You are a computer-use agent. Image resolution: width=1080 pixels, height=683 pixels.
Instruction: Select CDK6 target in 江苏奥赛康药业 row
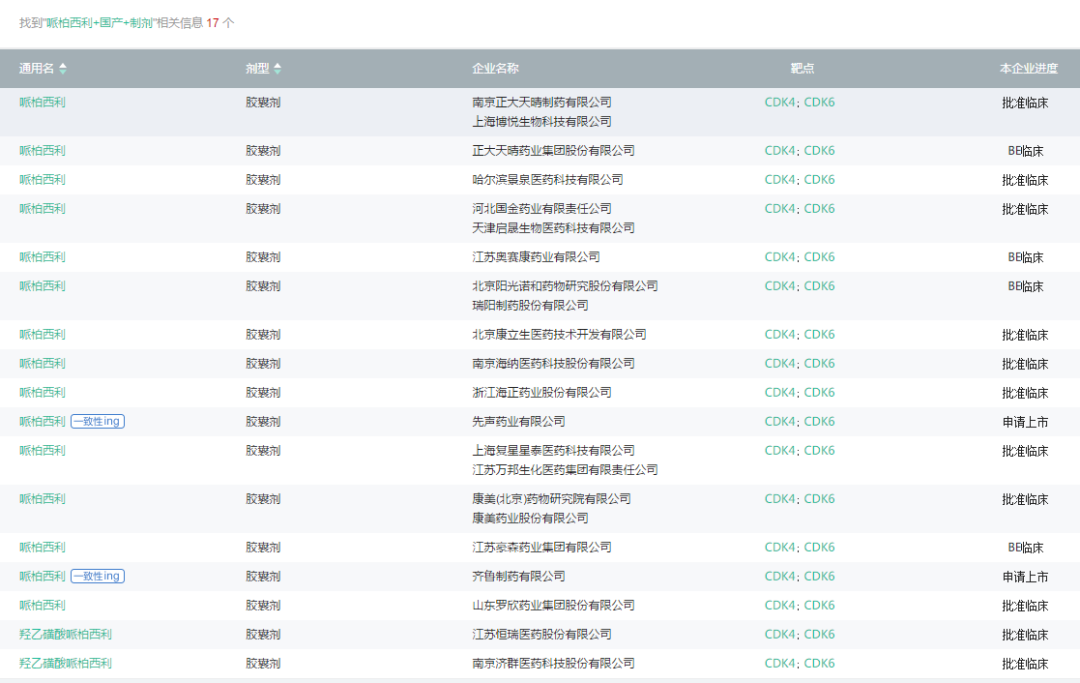[820, 257]
